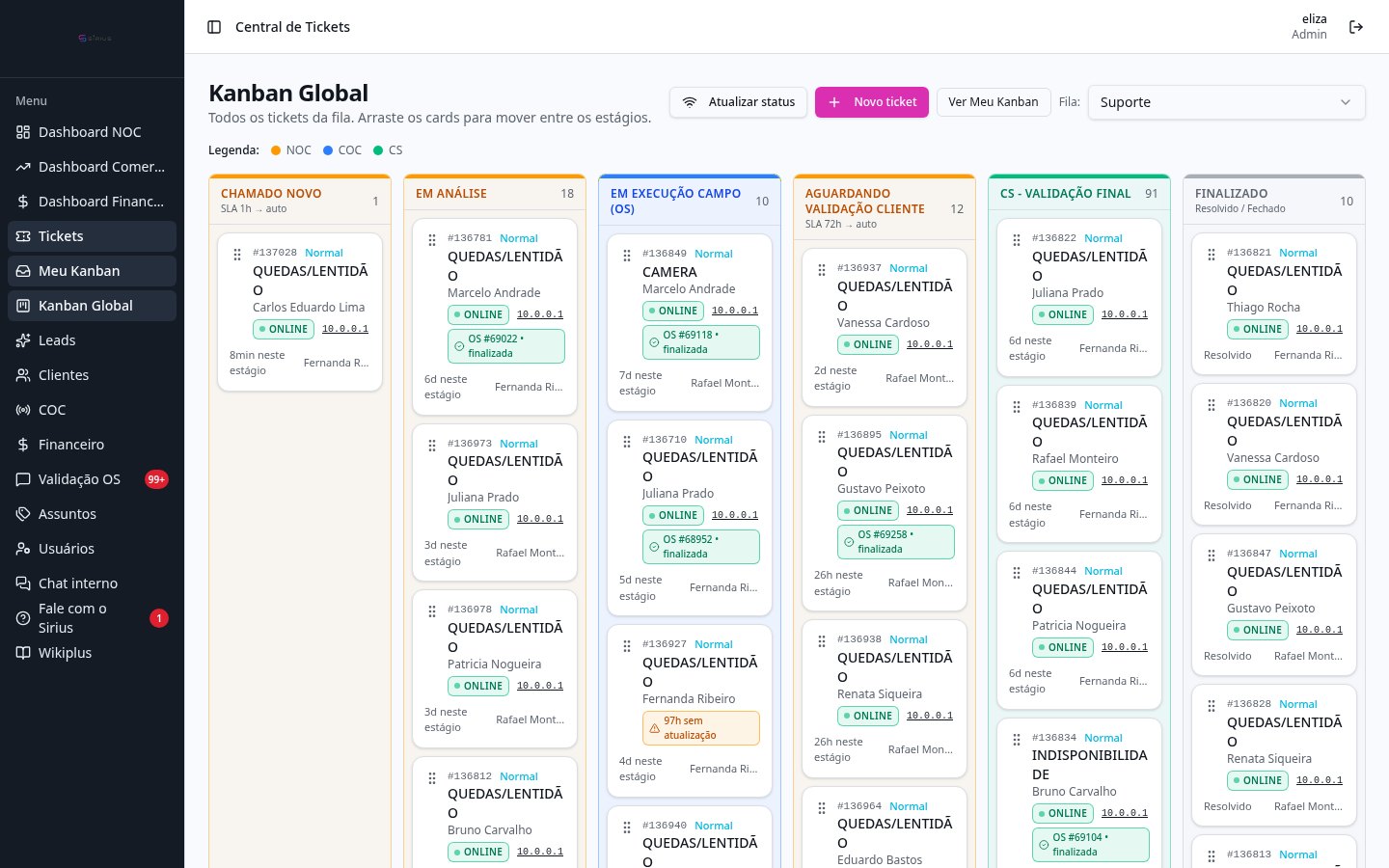This screenshot has width=1389, height=868.
Task: Click the 99+ badge on Validação OS
Action: 156,479
